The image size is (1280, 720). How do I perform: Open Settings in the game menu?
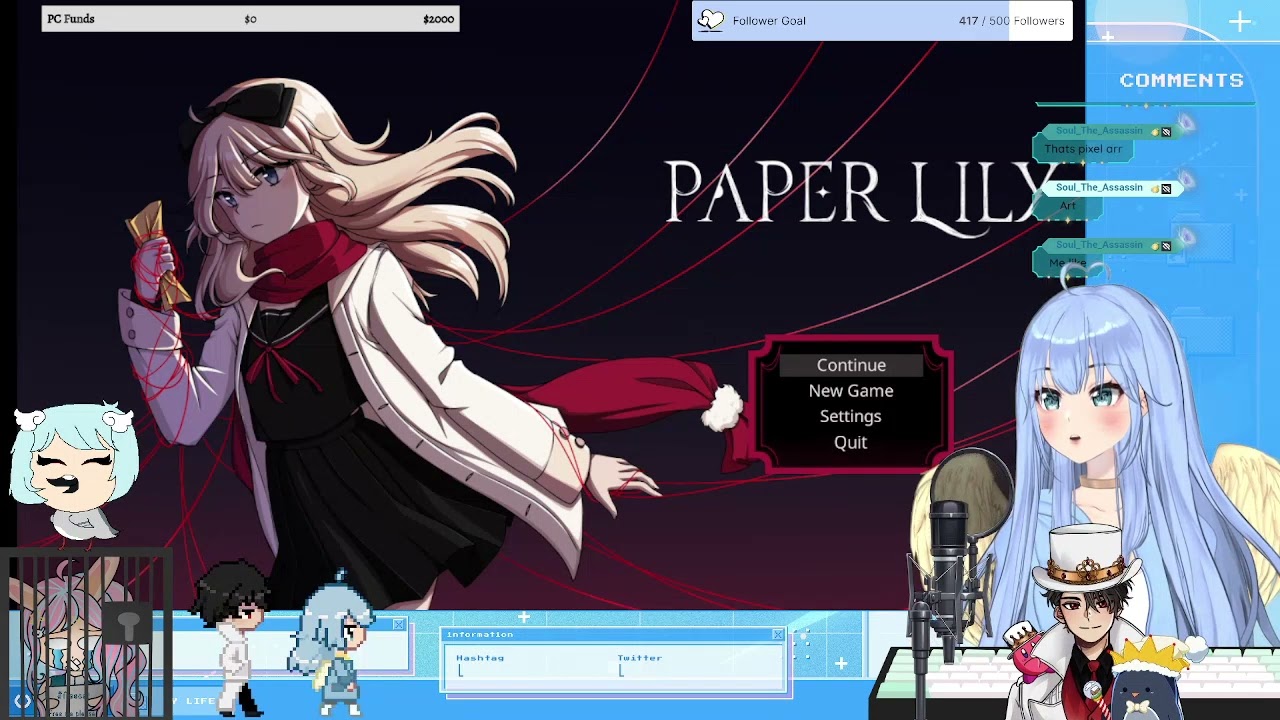pyautogui.click(x=851, y=416)
